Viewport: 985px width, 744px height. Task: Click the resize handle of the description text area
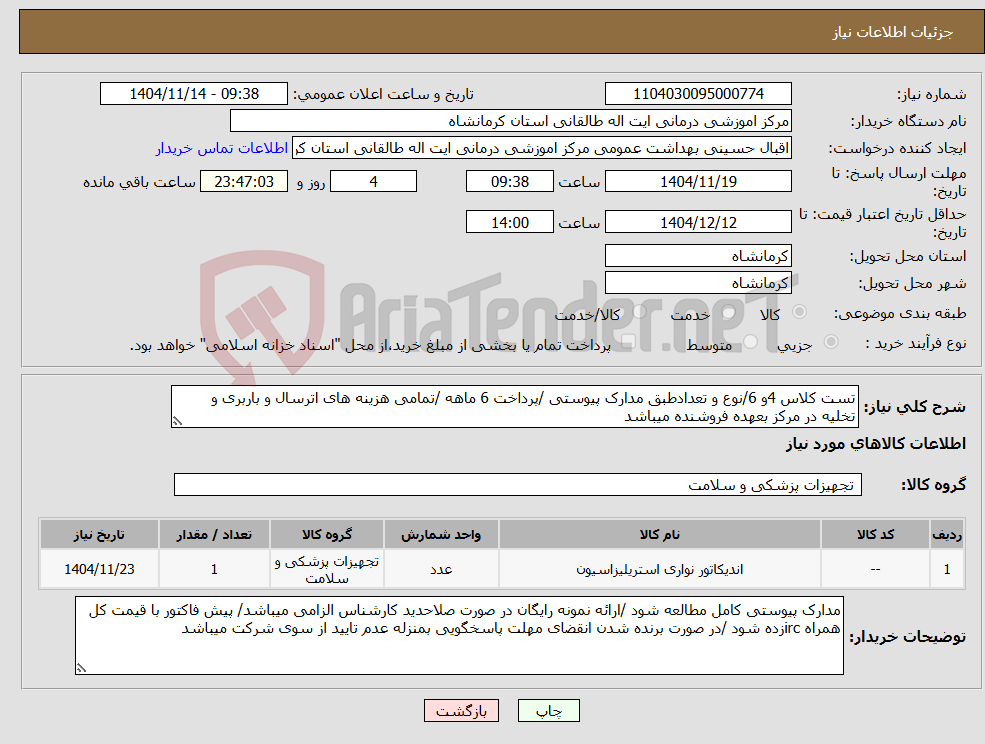point(177,422)
